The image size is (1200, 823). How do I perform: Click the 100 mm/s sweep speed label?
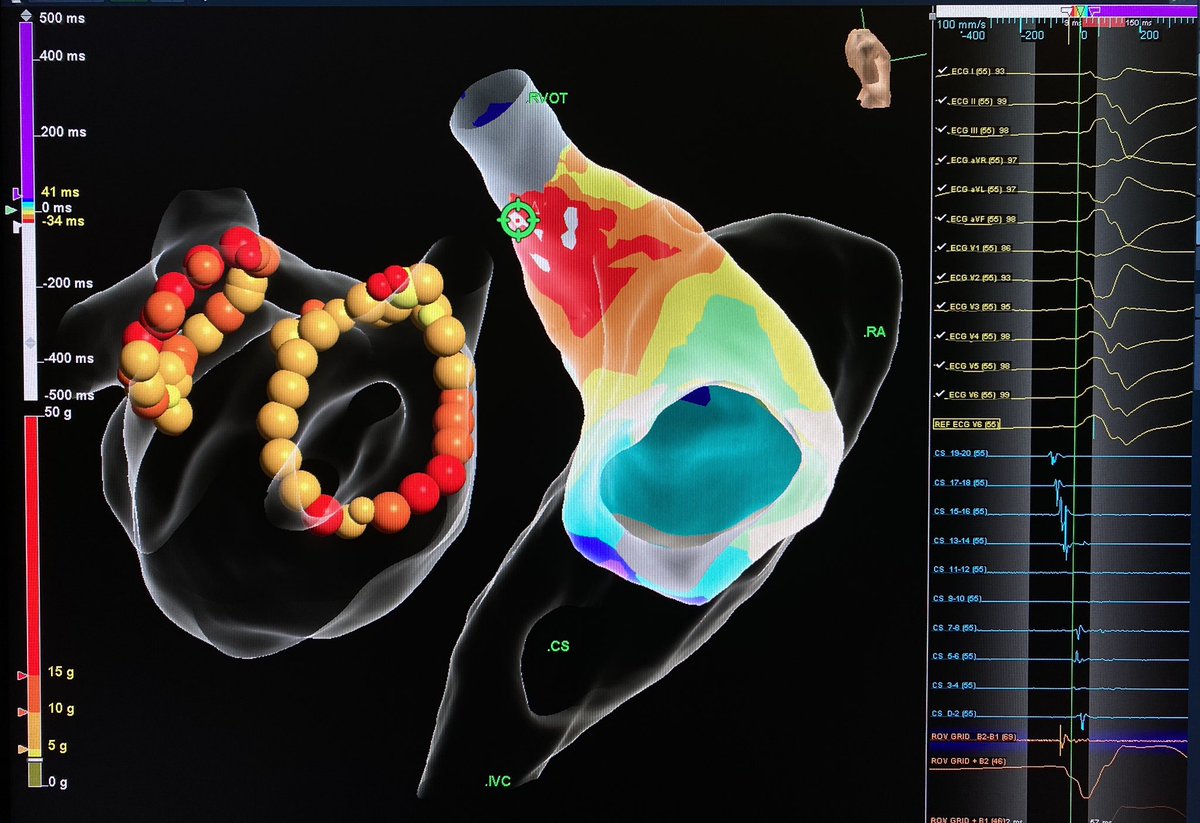[960, 22]
